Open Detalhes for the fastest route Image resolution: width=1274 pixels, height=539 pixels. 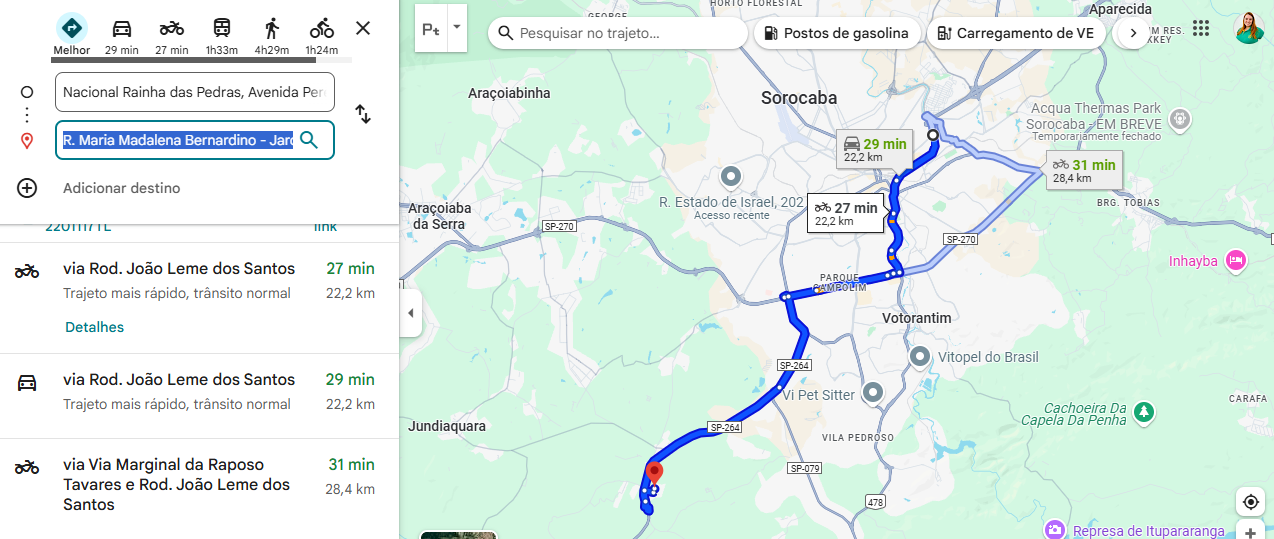(94, 327)
